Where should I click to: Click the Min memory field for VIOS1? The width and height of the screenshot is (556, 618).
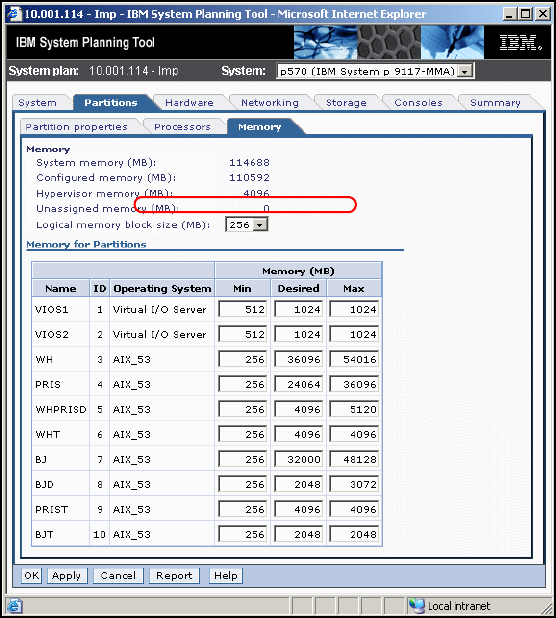tap(242, 309)
